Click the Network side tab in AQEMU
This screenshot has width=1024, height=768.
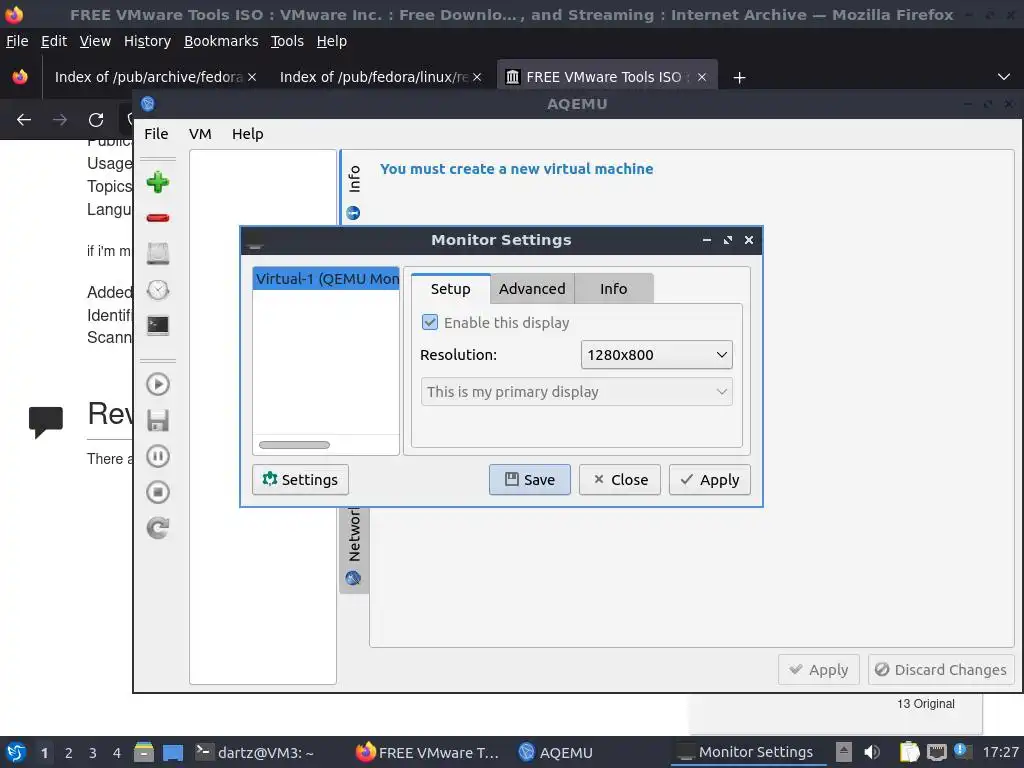pyautogui.click(x=353, y=549)
